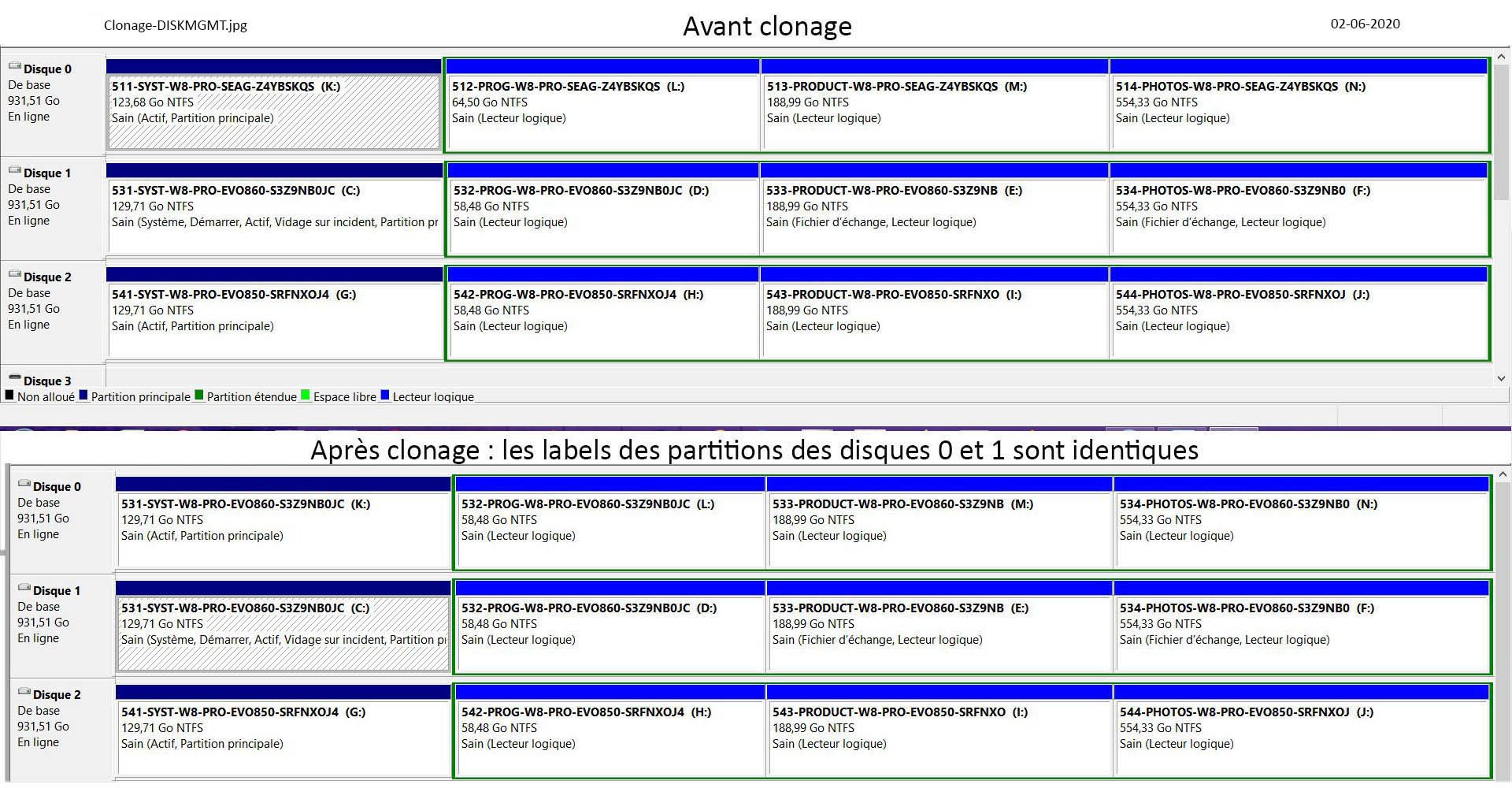This screenshot has width=1512, height=788.
Task: Click the blue Lecteur logique legend swatch
Action: [385, 396]
